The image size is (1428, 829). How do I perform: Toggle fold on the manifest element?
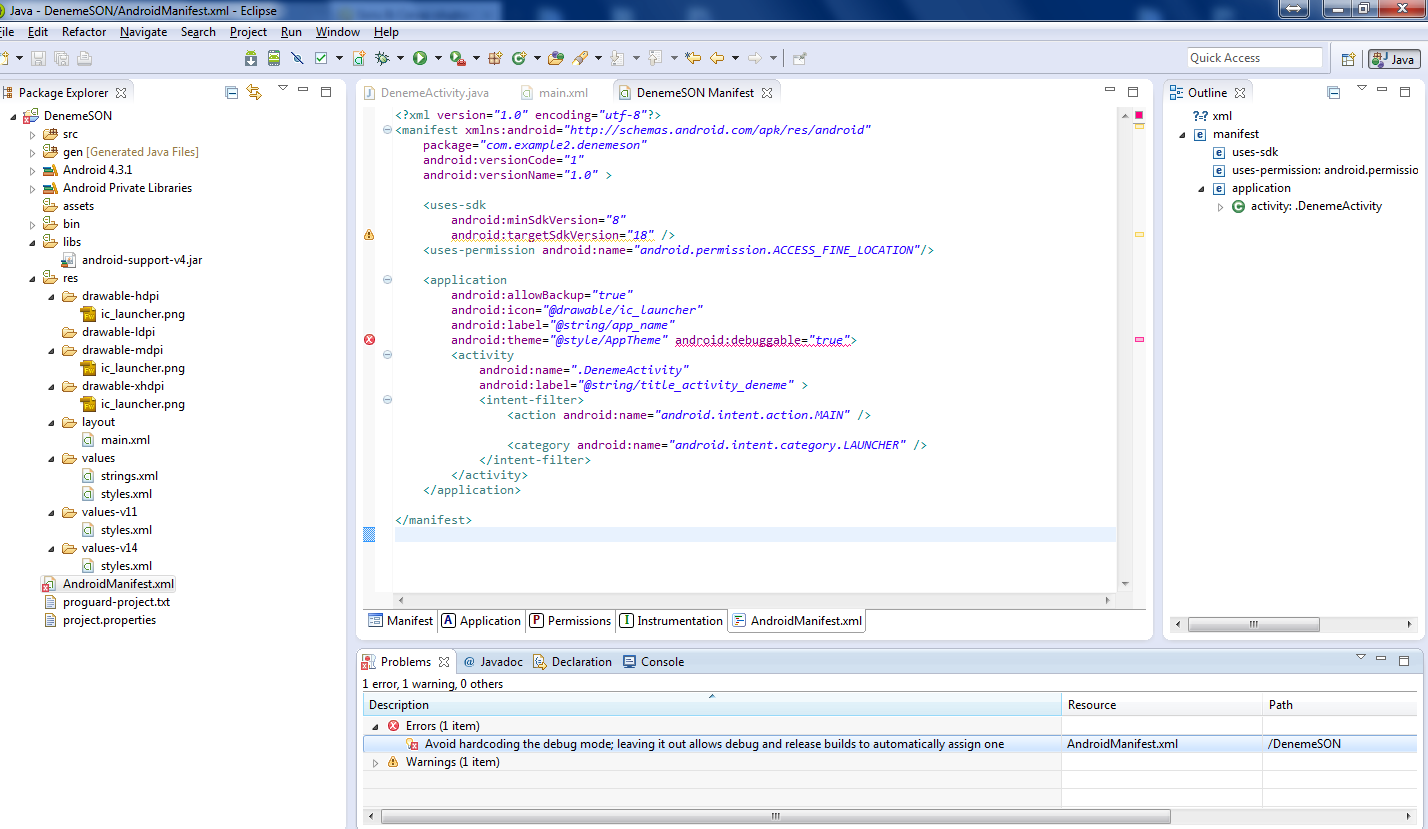pyautogui.click(x=387, y=130)
